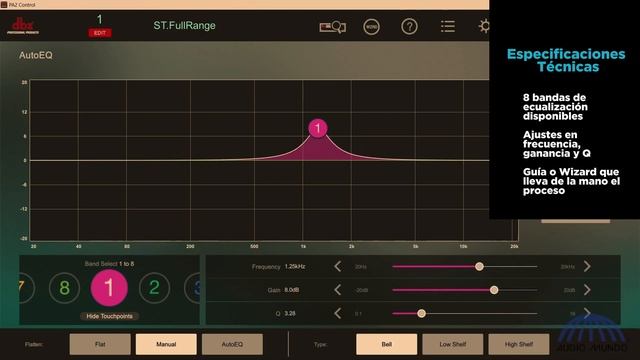Click the Gain value 8.0dB
Viewport: 640px width, 360px height.
point(292,290)
